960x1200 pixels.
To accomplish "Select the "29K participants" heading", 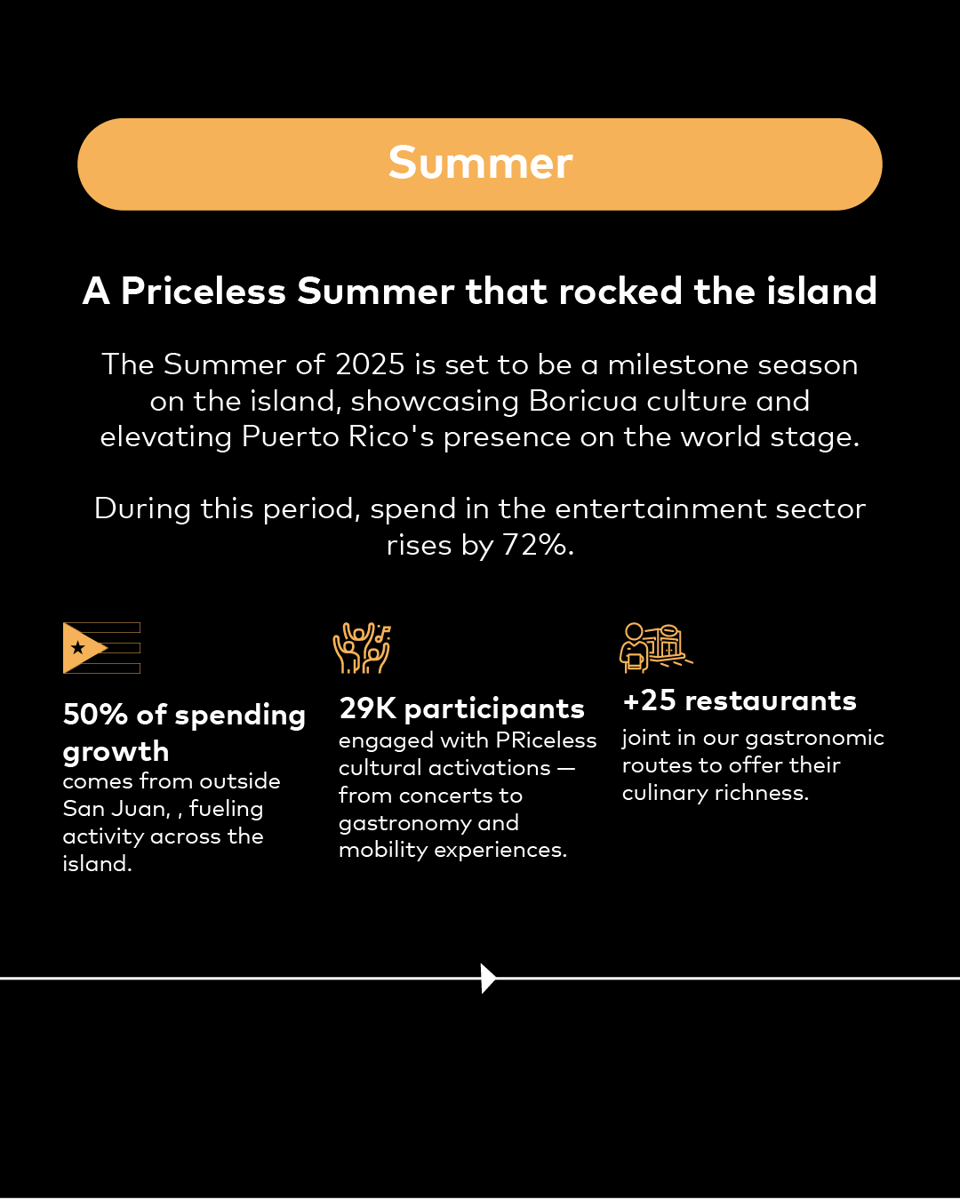I will (462, 708).
